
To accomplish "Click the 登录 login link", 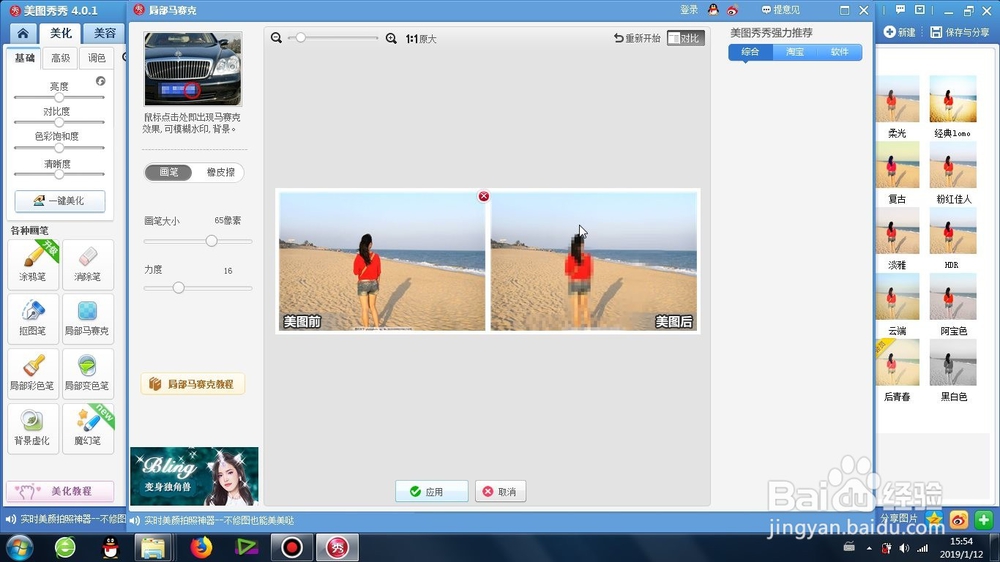I will [x=689, y=10].
